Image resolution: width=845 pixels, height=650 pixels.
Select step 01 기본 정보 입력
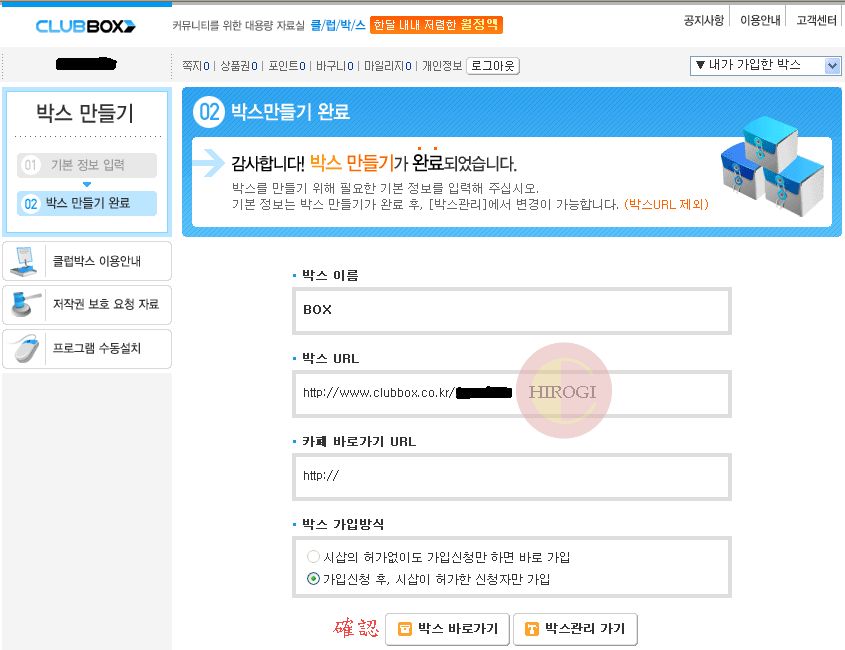coord(87,165)
